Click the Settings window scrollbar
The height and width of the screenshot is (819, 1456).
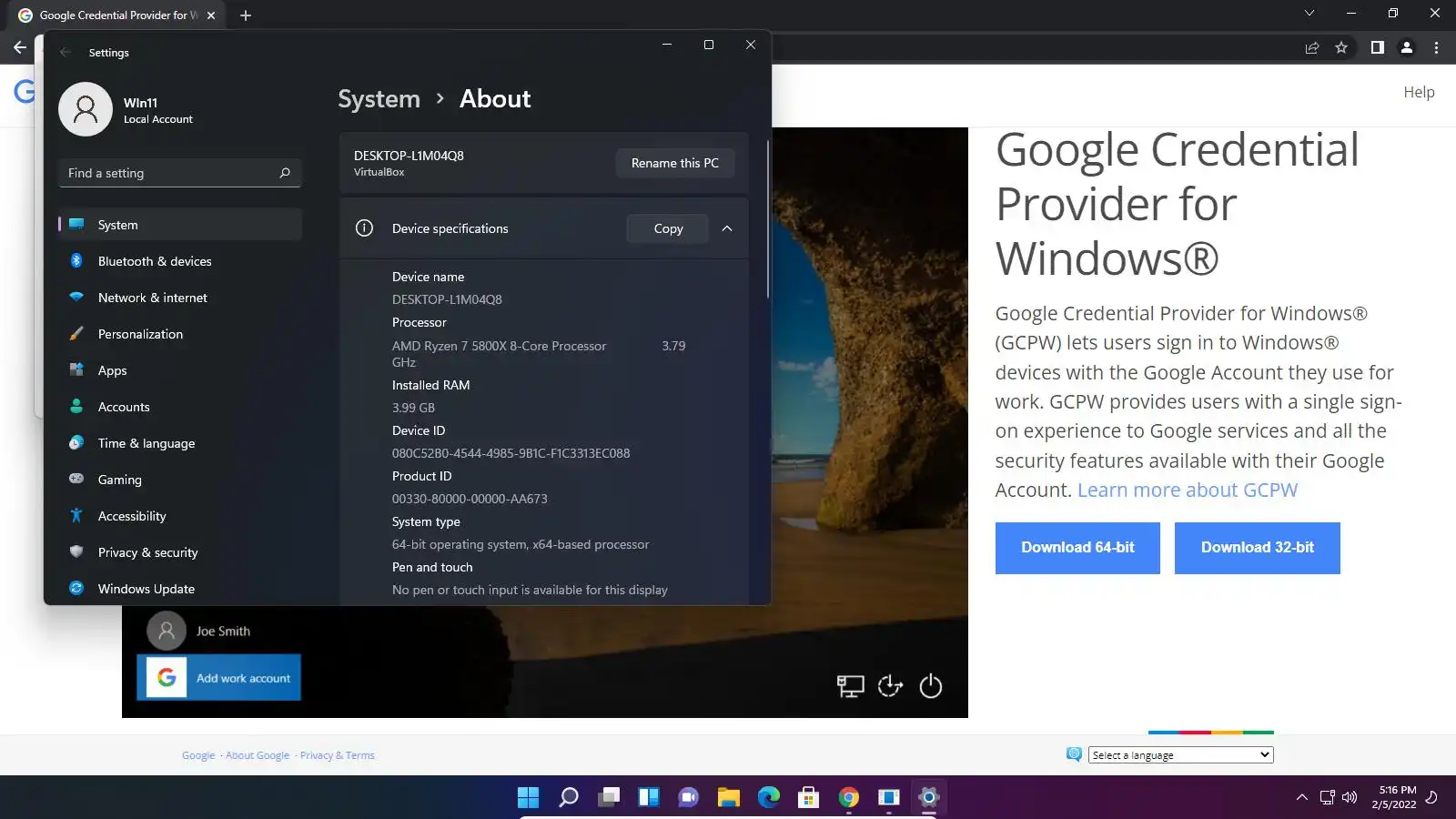click(x=768, y=218)
